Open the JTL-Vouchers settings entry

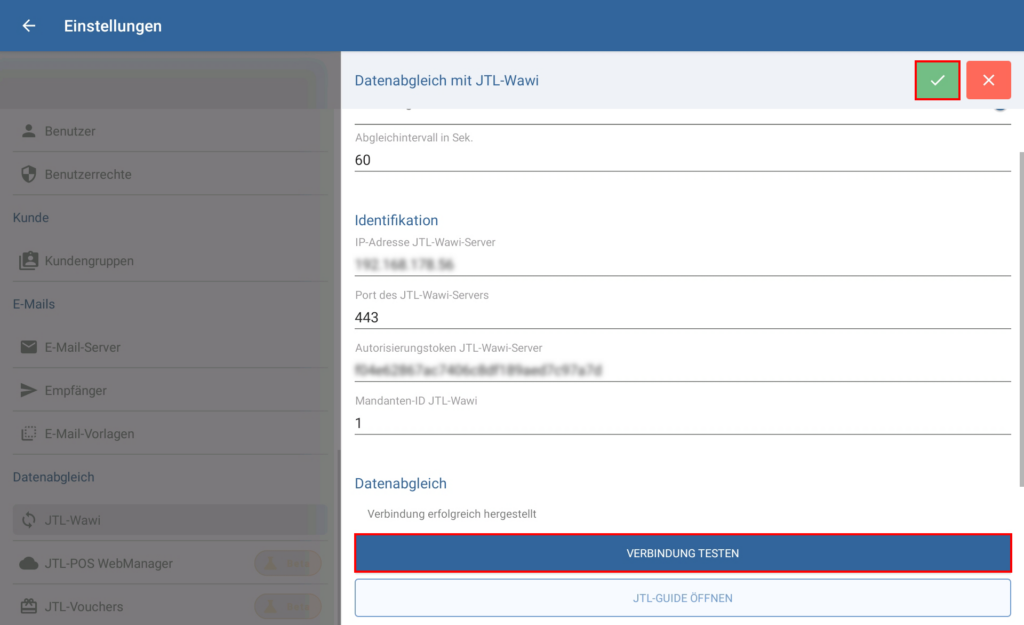click(95, 607)
